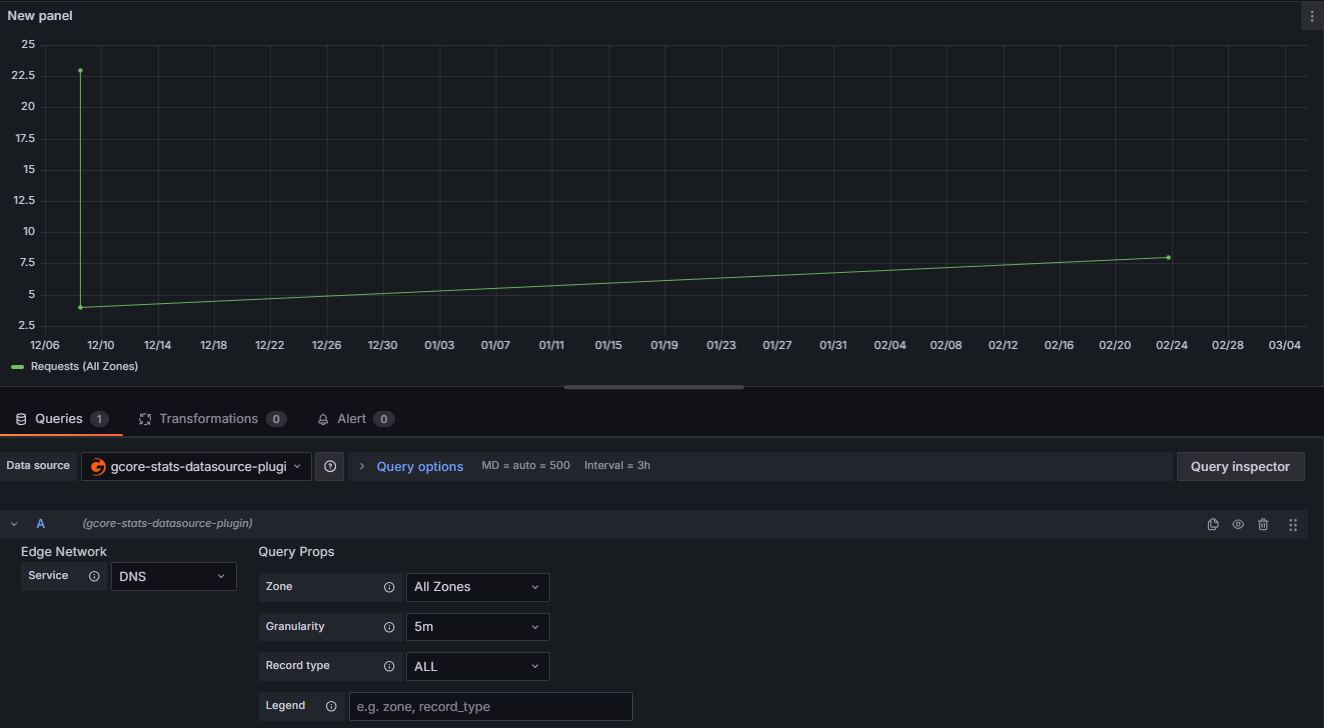Click the datasource help info icon
This screenshot has height=728, width=1324.
tap(329, 466)
